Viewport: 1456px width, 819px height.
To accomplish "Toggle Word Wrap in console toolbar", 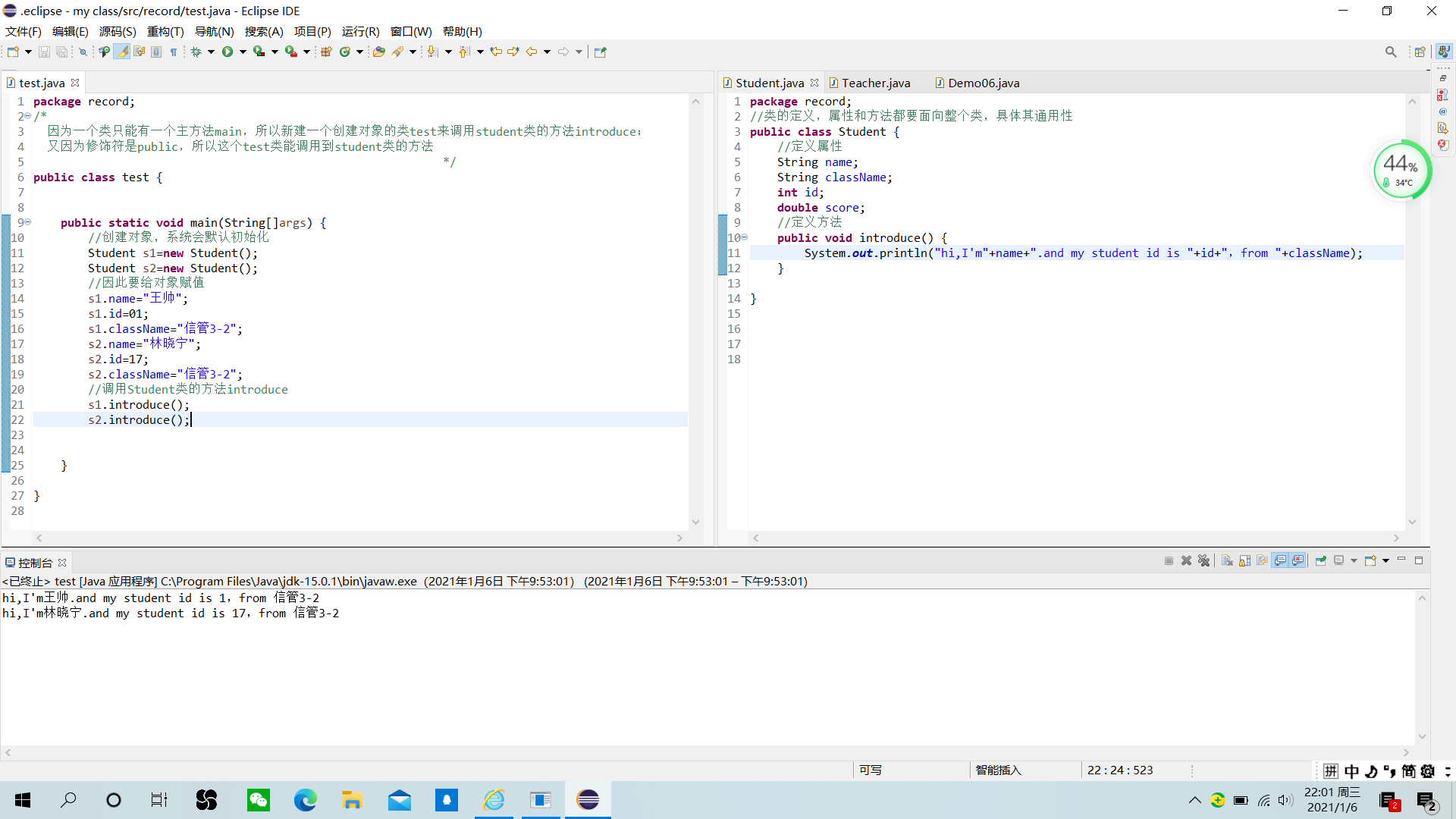I will [x=1262, y=561].
